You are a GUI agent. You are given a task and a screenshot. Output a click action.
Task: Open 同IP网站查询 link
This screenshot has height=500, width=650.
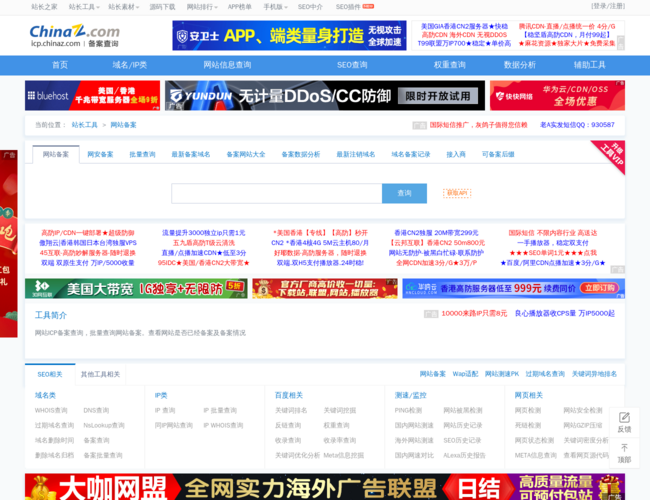pyautogui.click(x=174, y=425)
